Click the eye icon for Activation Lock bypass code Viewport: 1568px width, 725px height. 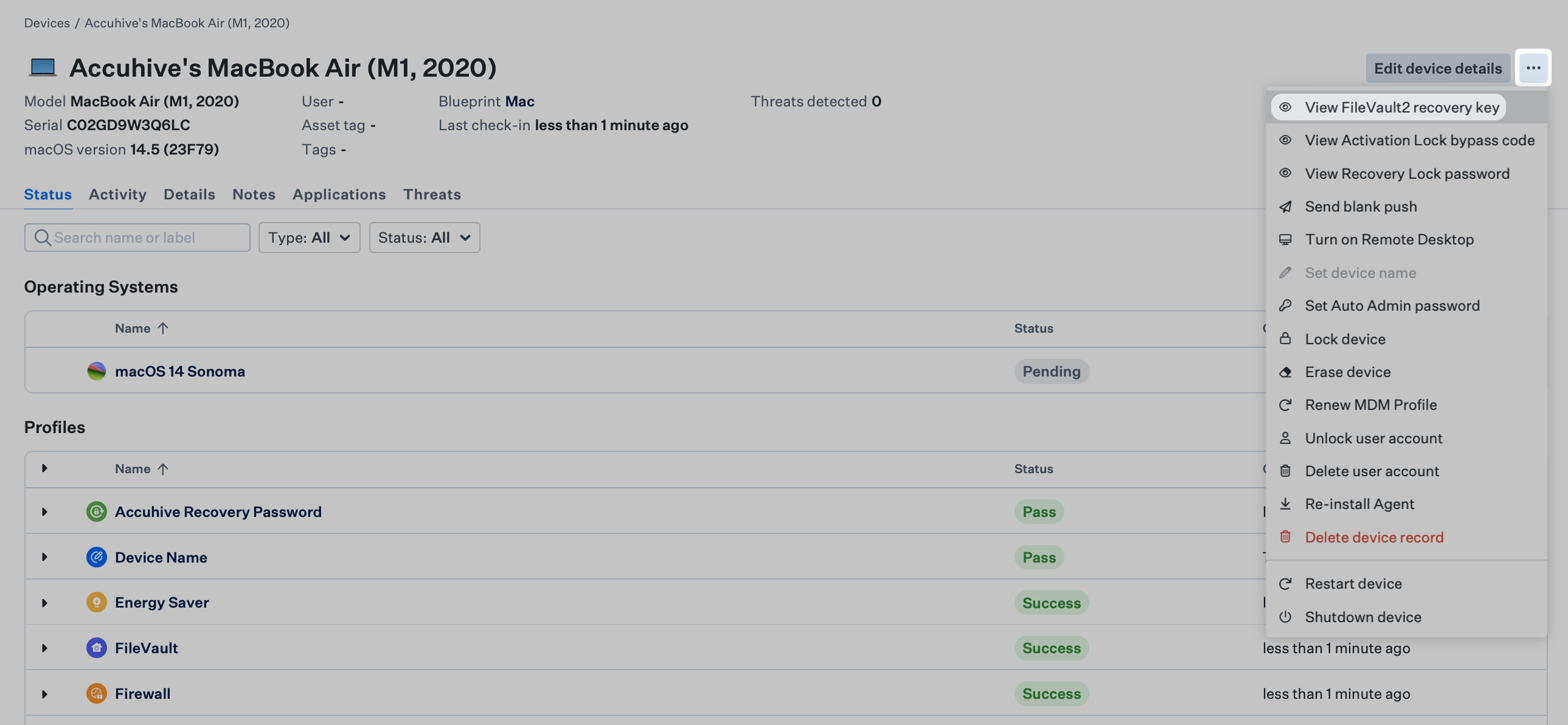pos(1285,140)
